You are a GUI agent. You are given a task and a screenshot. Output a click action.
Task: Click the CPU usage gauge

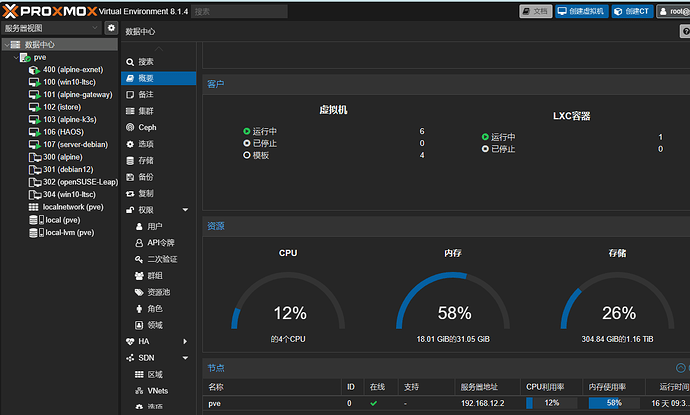tap(288, 301)
